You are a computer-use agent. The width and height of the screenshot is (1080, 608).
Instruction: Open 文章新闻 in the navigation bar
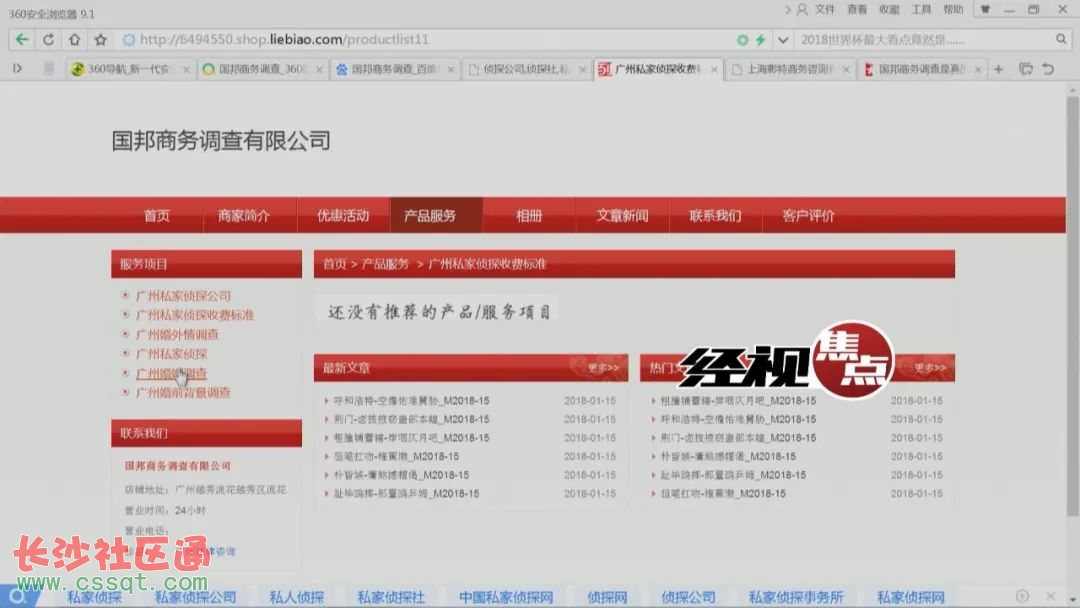tap(622, 216)
